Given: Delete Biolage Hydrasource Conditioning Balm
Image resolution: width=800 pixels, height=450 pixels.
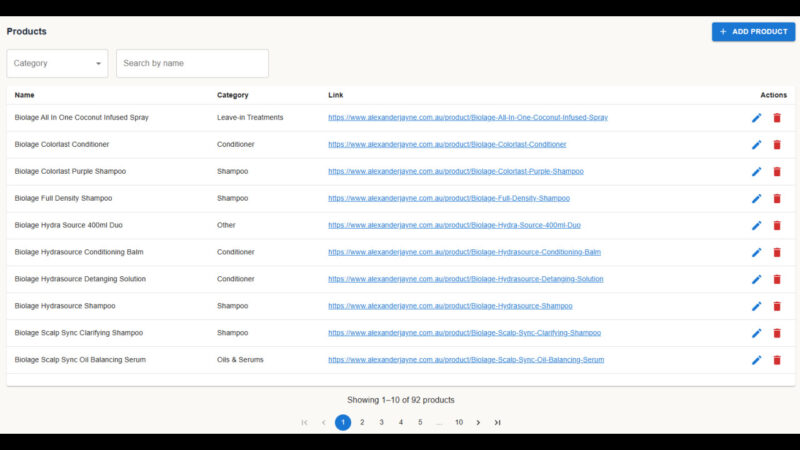Looking at the screenshot, I should 777,253.
